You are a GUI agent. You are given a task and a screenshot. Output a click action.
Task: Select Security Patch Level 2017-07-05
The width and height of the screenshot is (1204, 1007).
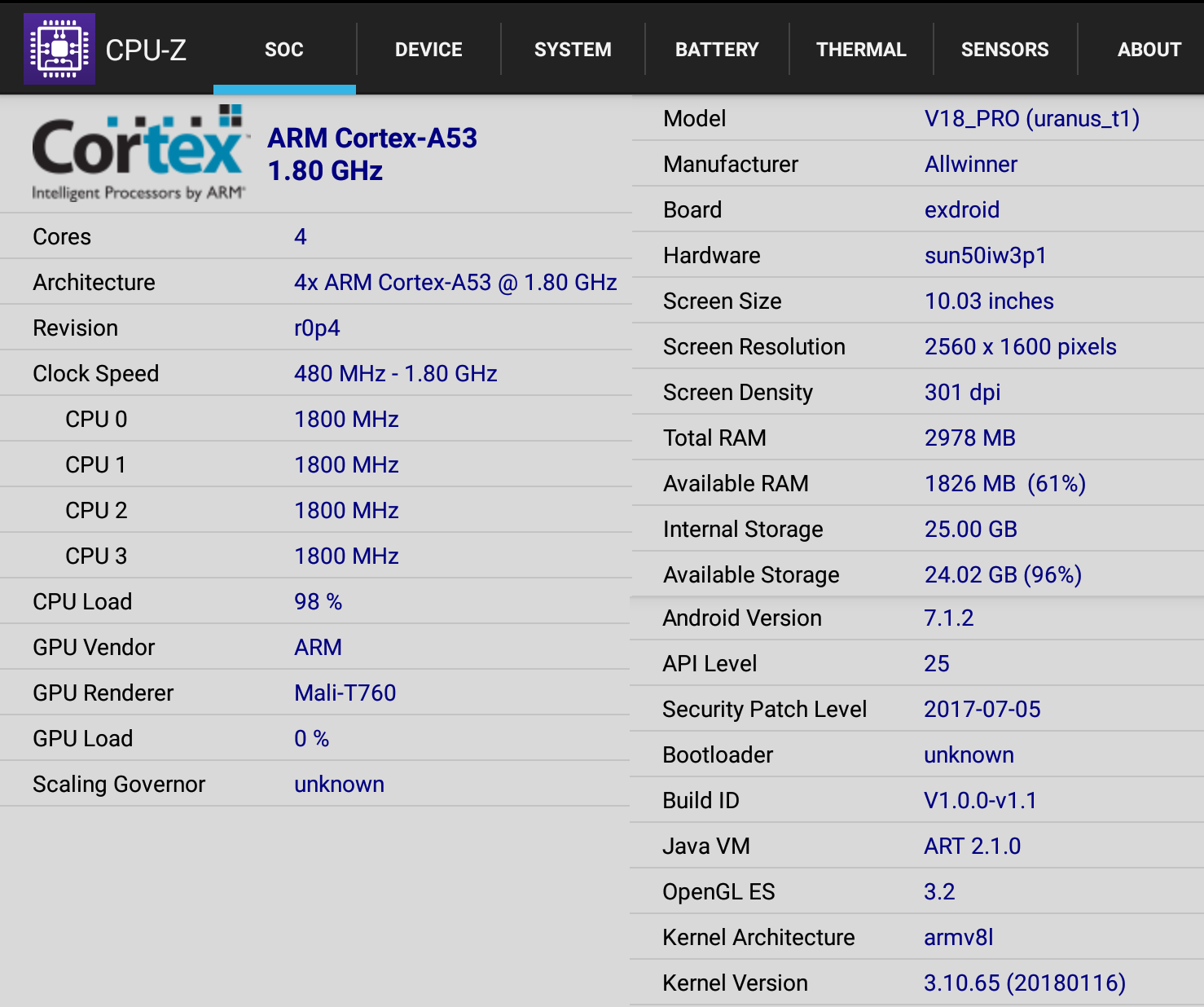(982, 709)
